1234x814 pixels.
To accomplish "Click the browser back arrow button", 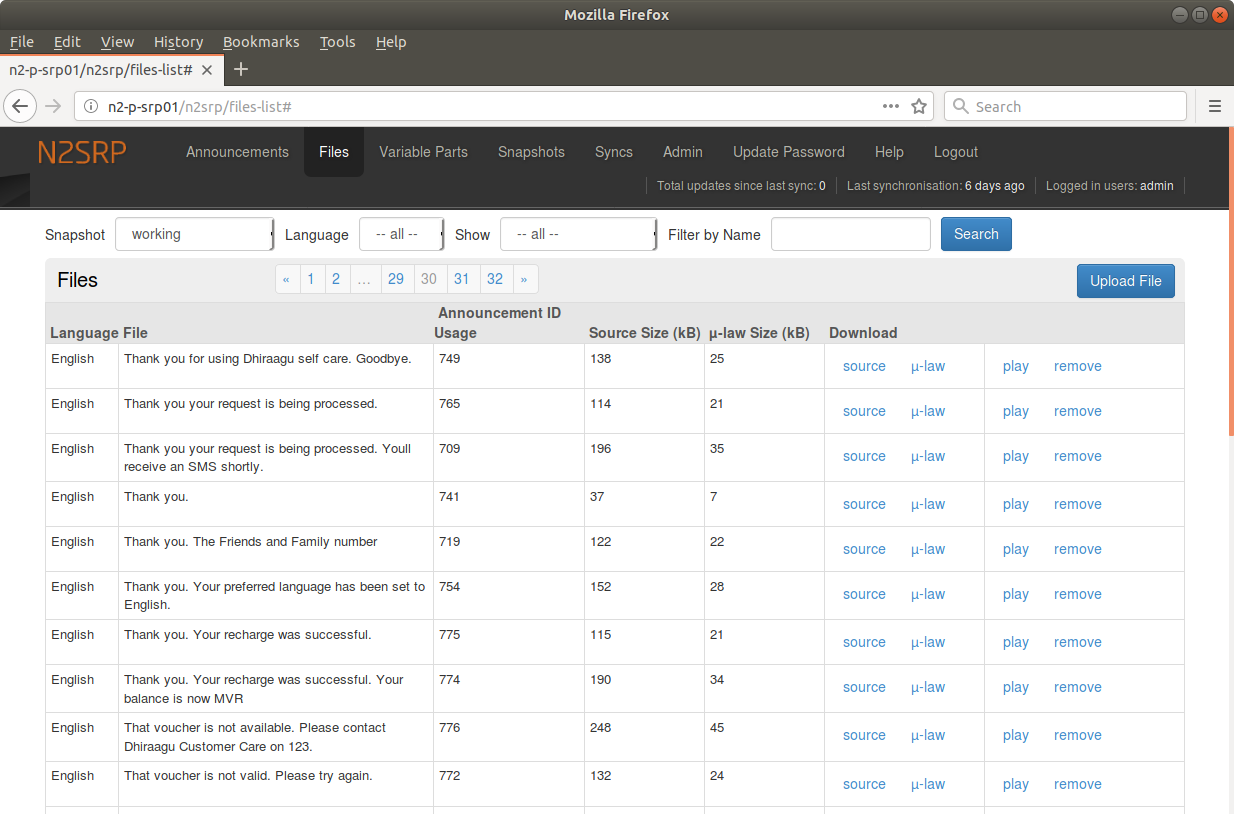I will click(22, 106).
